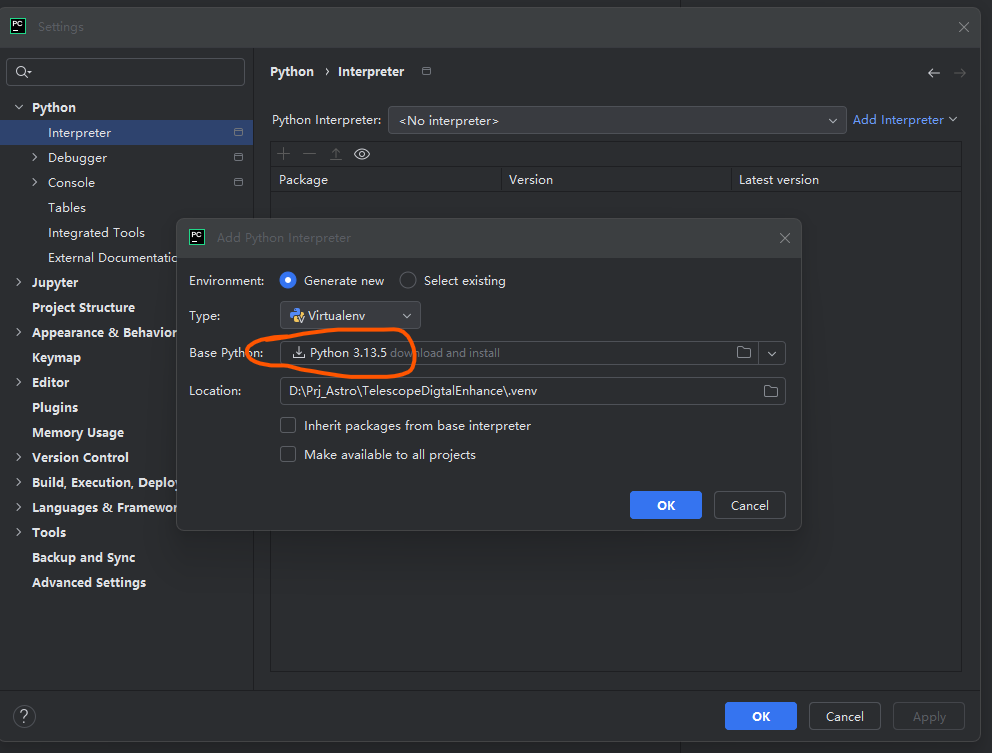Open Memory Usage settings
Viewport: 992px width, 753px height.
78,432
